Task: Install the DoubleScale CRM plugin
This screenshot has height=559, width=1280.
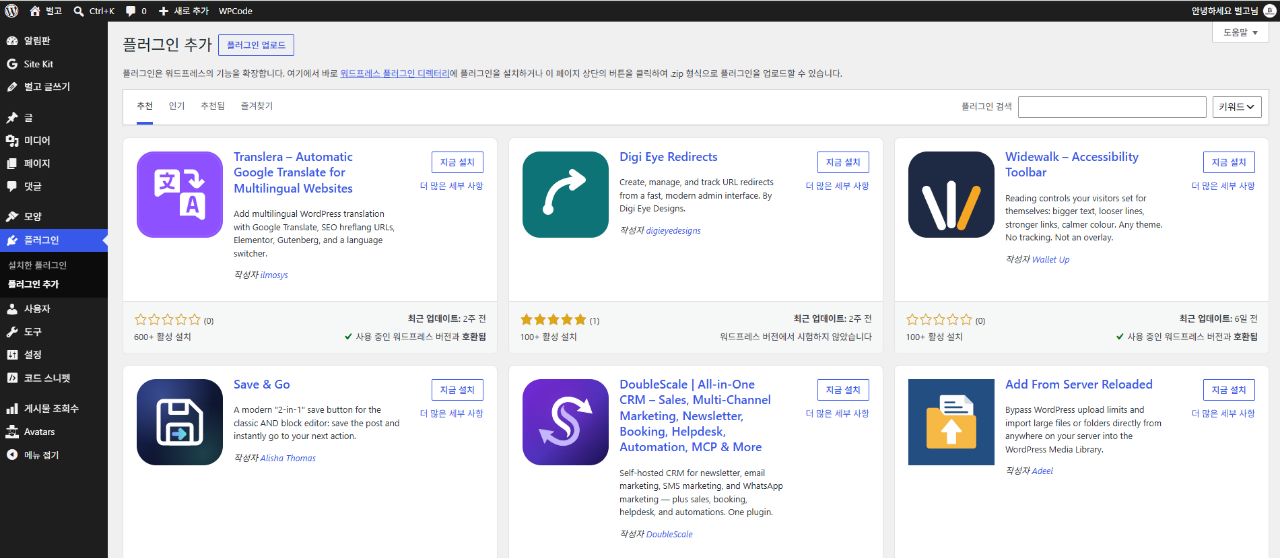Action: 843,390
